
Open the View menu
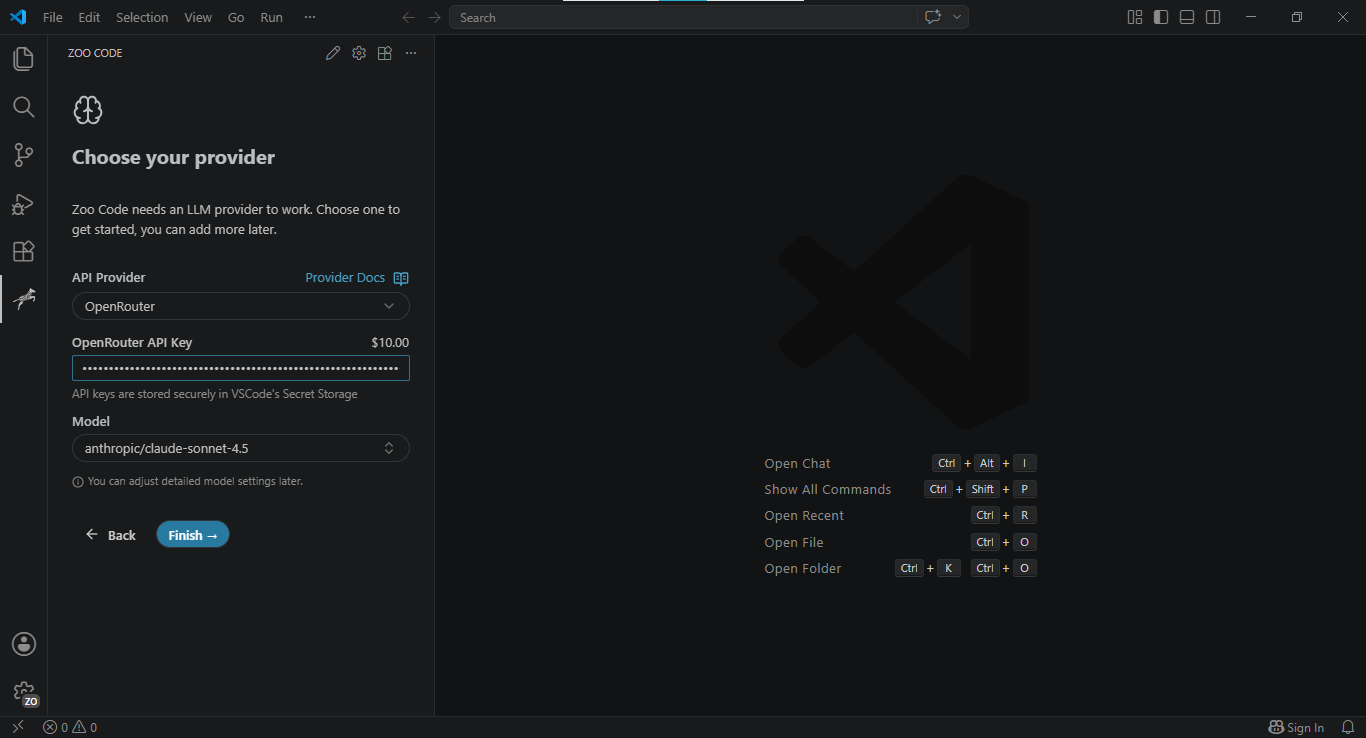click(198, 17)
